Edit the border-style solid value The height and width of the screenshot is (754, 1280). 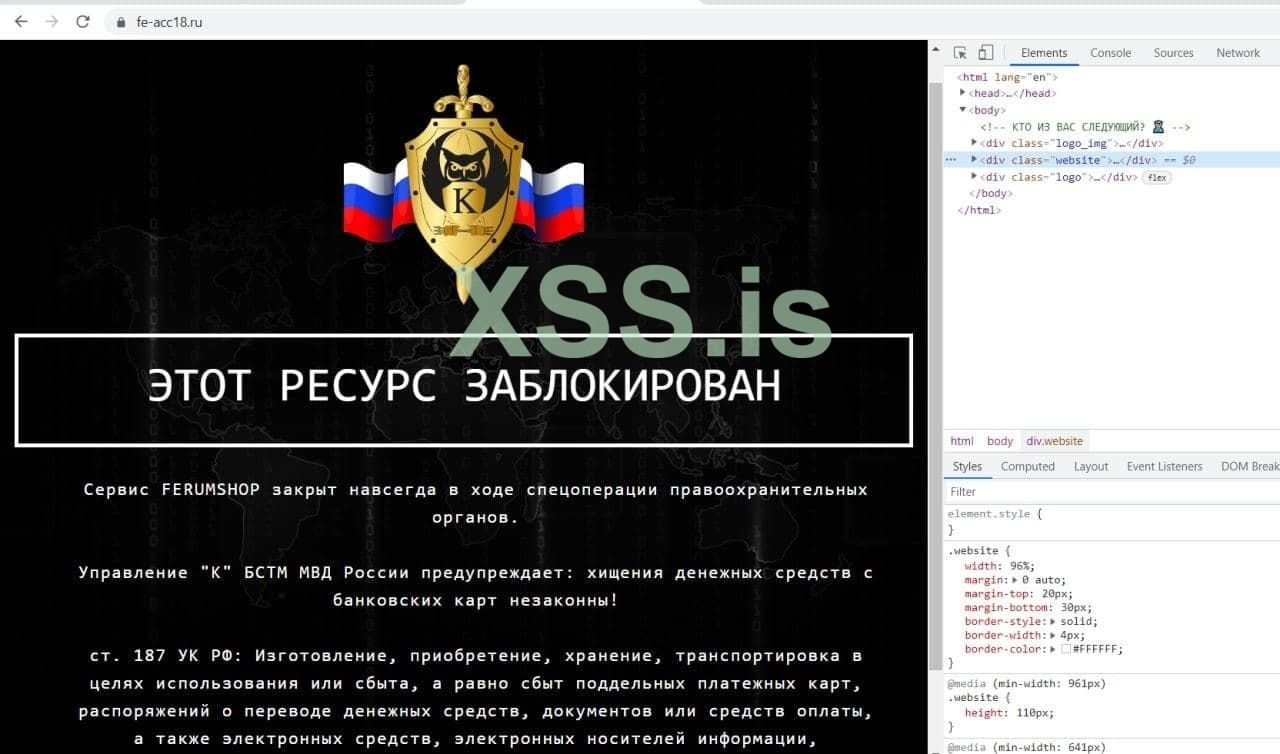tap(1077, 622)
